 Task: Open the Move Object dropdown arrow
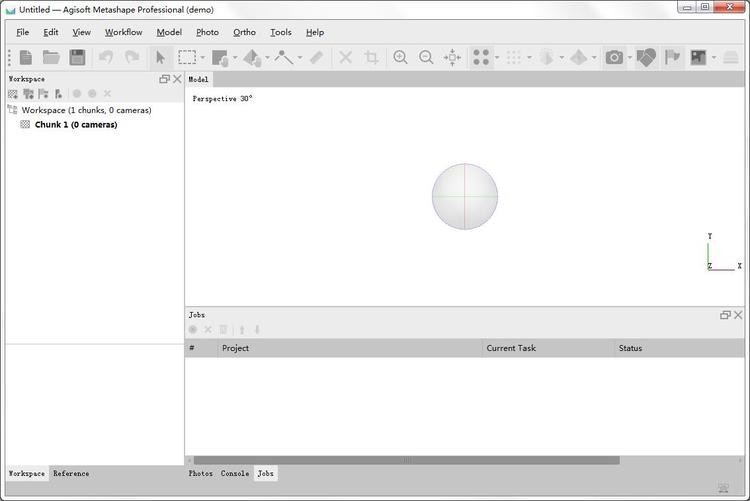tap(267, 58)
